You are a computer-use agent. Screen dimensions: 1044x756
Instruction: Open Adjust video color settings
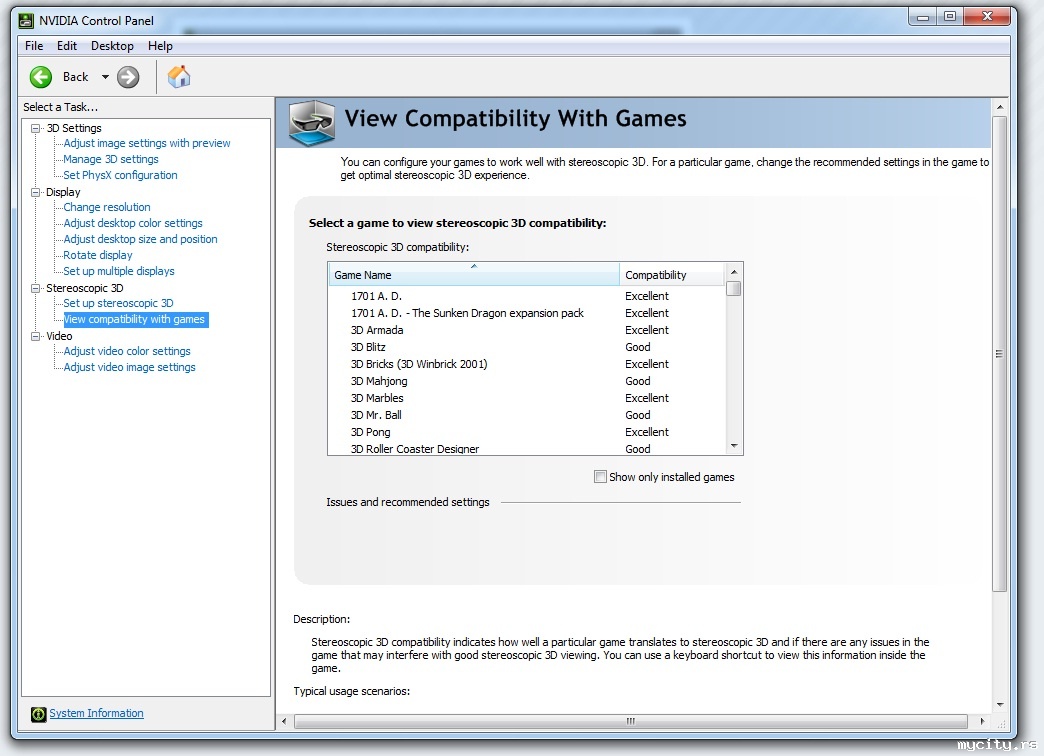point(127,351)
